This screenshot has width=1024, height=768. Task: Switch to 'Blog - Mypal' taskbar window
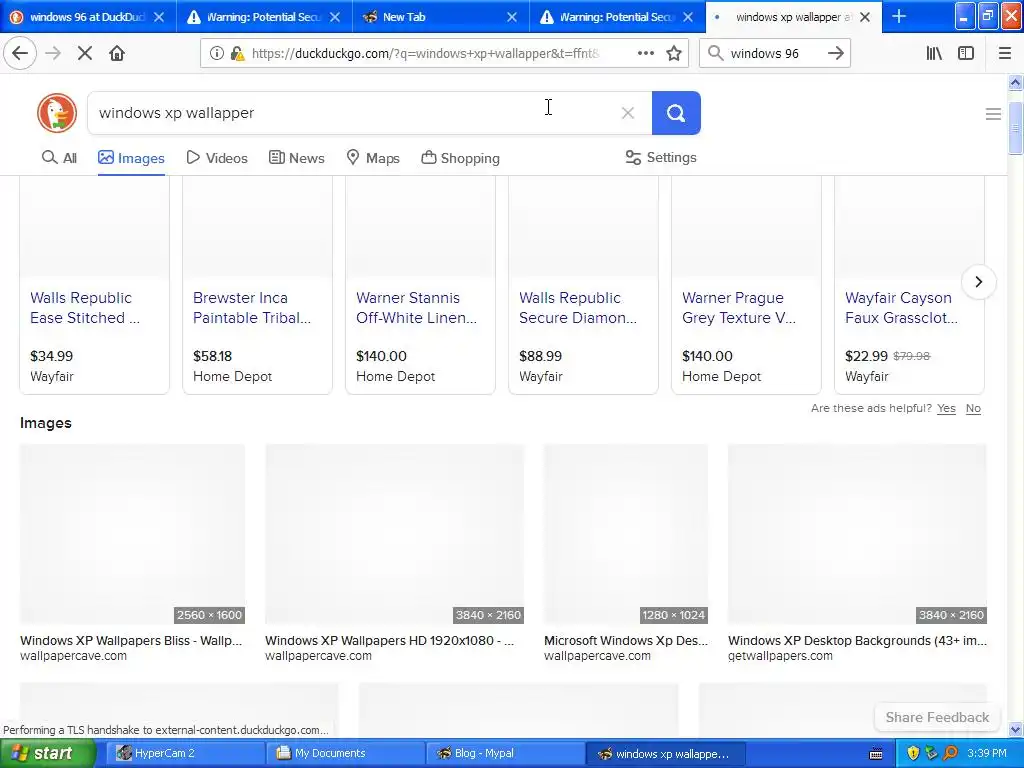point(505,753)
